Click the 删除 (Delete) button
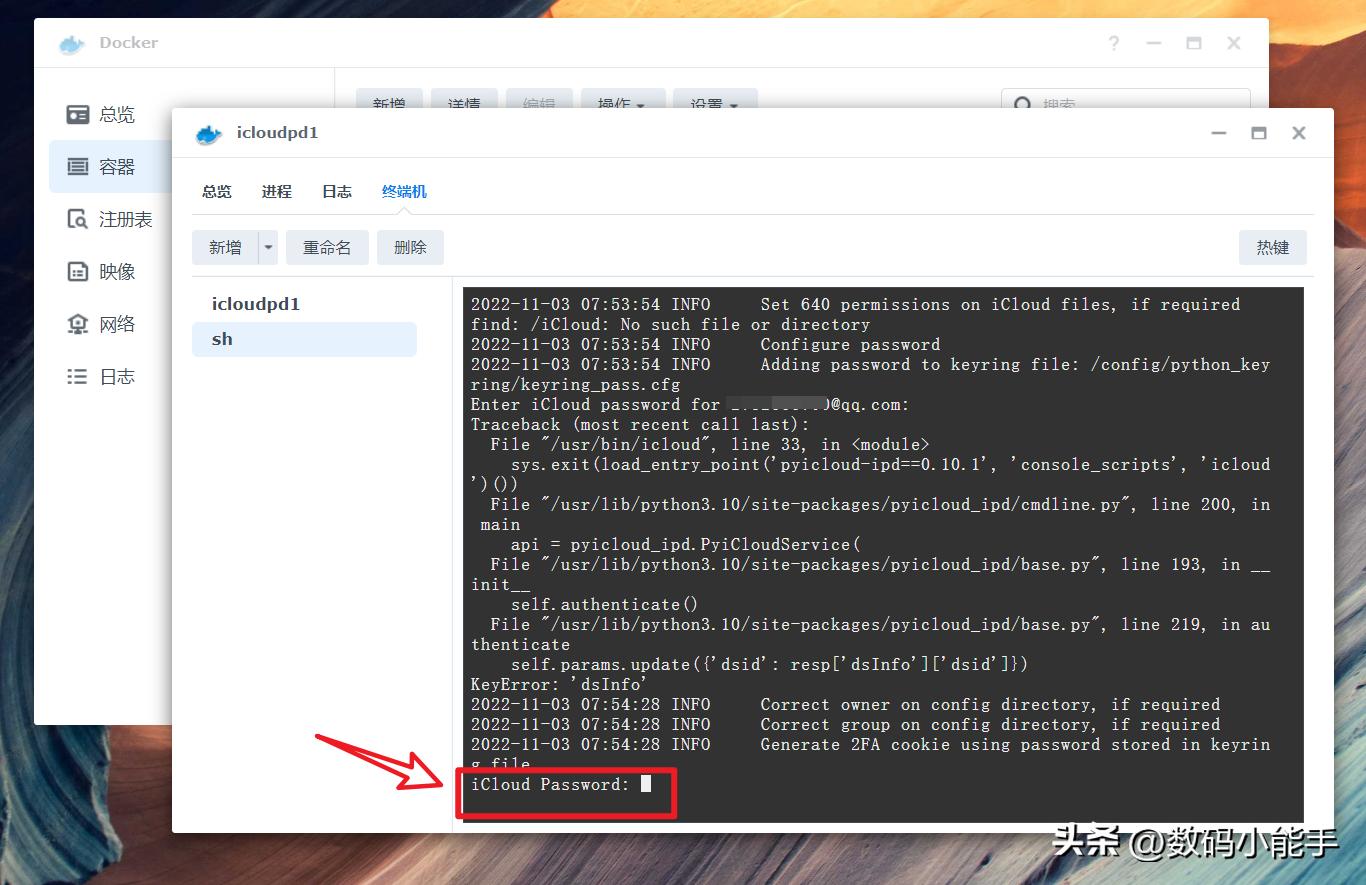The image size is (1366, 885). tap(410, 247)
